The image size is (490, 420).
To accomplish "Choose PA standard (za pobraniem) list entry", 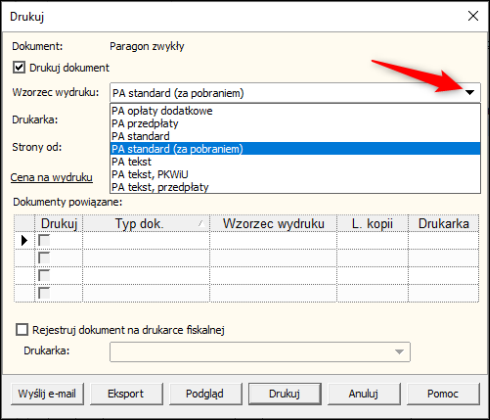I will click(295, 149).
